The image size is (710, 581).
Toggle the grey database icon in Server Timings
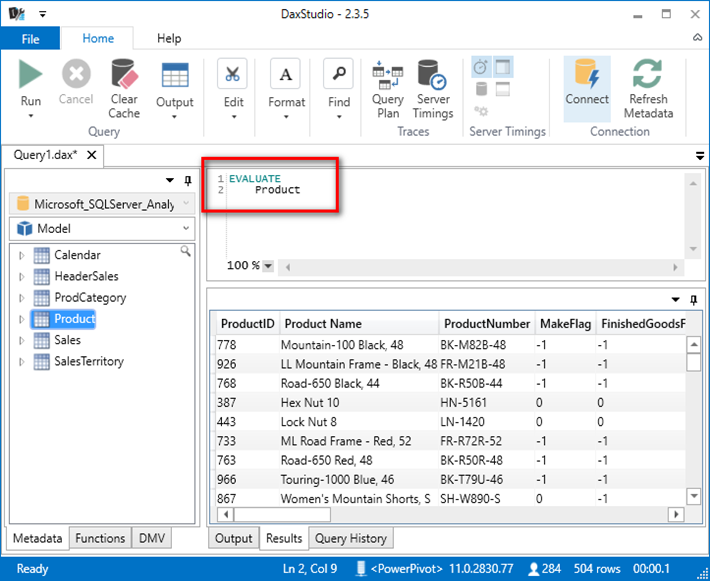(x=482, y=89)
